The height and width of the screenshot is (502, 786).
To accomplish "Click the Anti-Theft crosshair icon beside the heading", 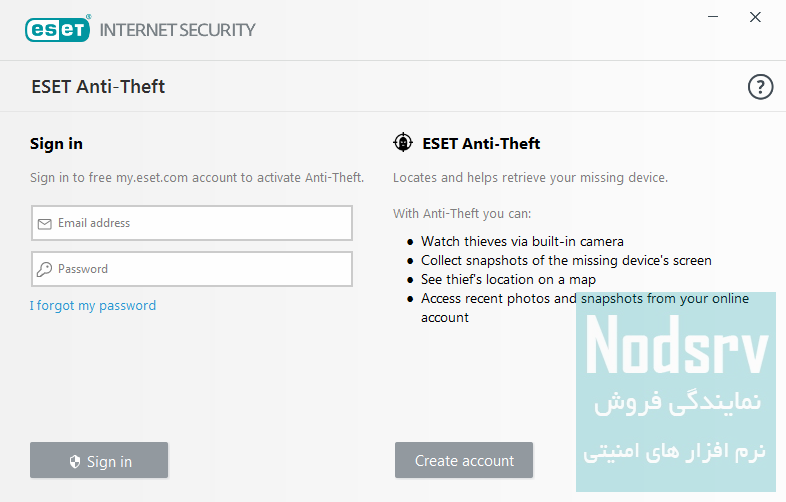I will point(403,143).
